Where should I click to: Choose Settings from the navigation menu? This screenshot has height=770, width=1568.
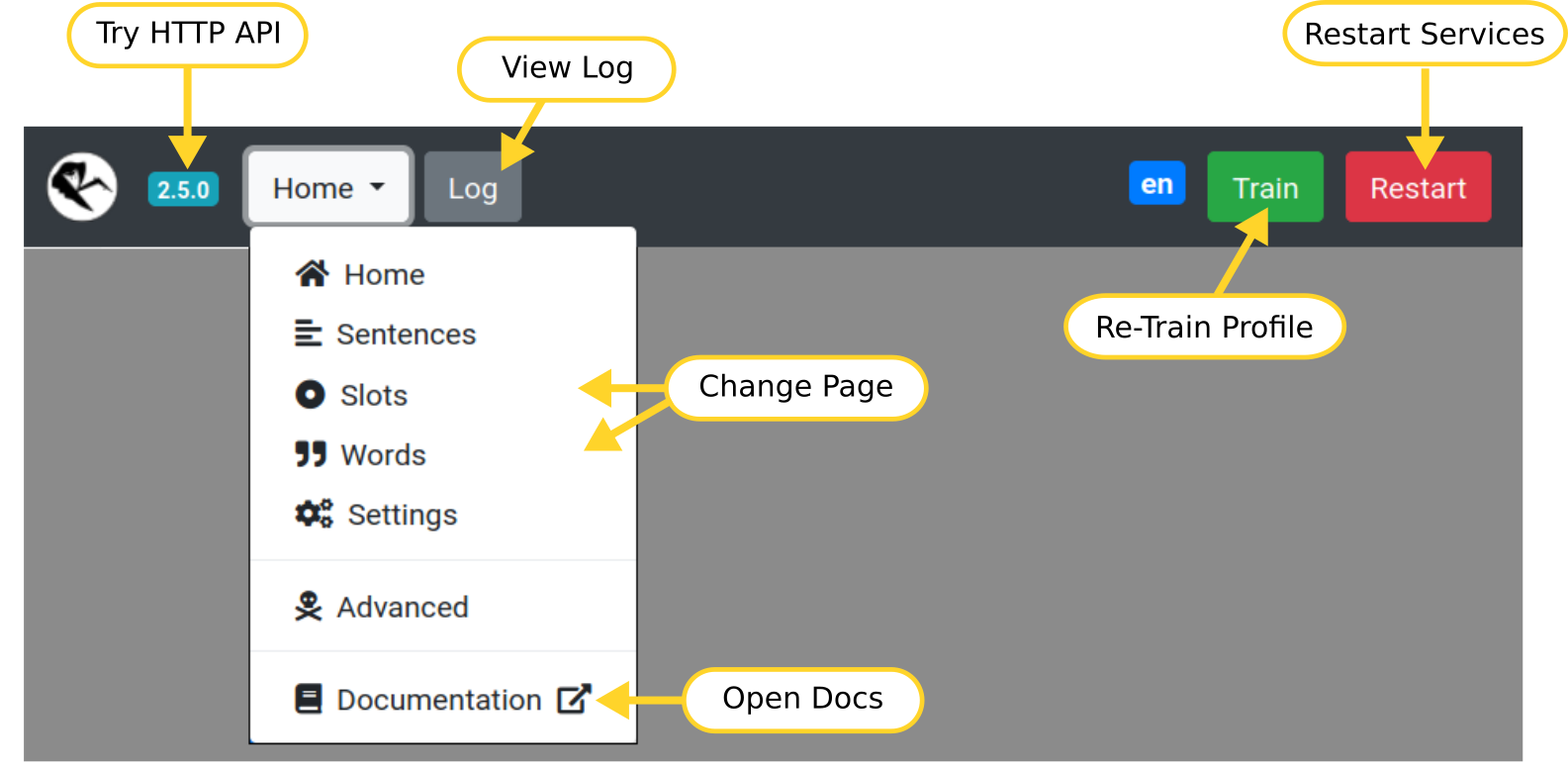402,514
